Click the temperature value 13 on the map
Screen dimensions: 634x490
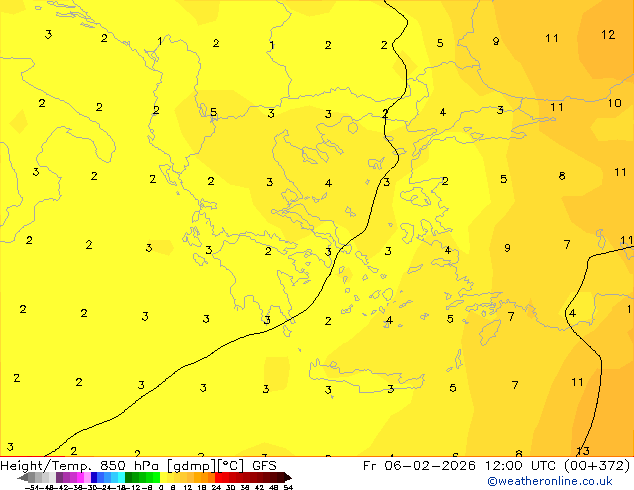pyautogui.click(x=583, y=451)
